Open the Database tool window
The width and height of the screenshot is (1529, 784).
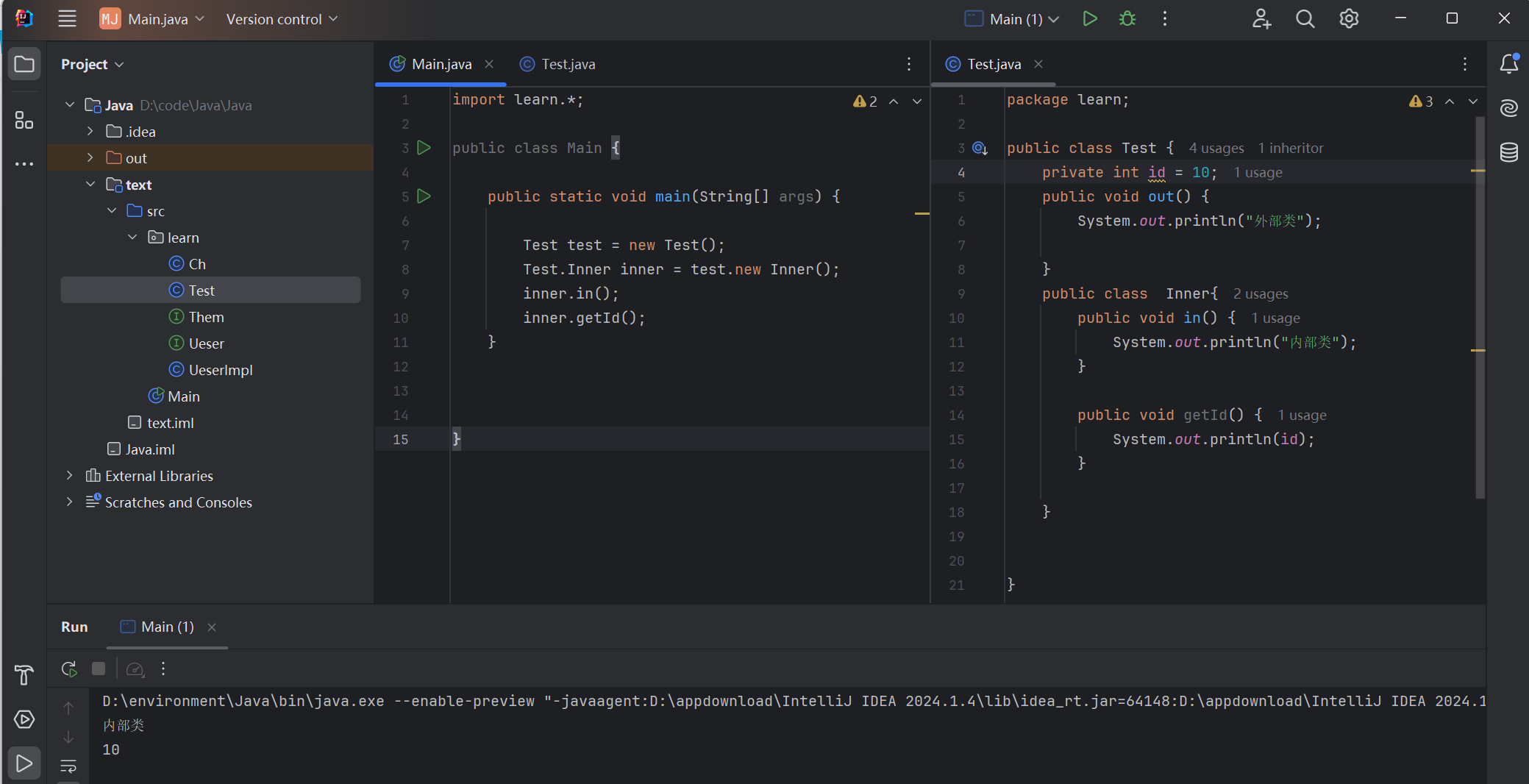click(x=1509, y=152)
